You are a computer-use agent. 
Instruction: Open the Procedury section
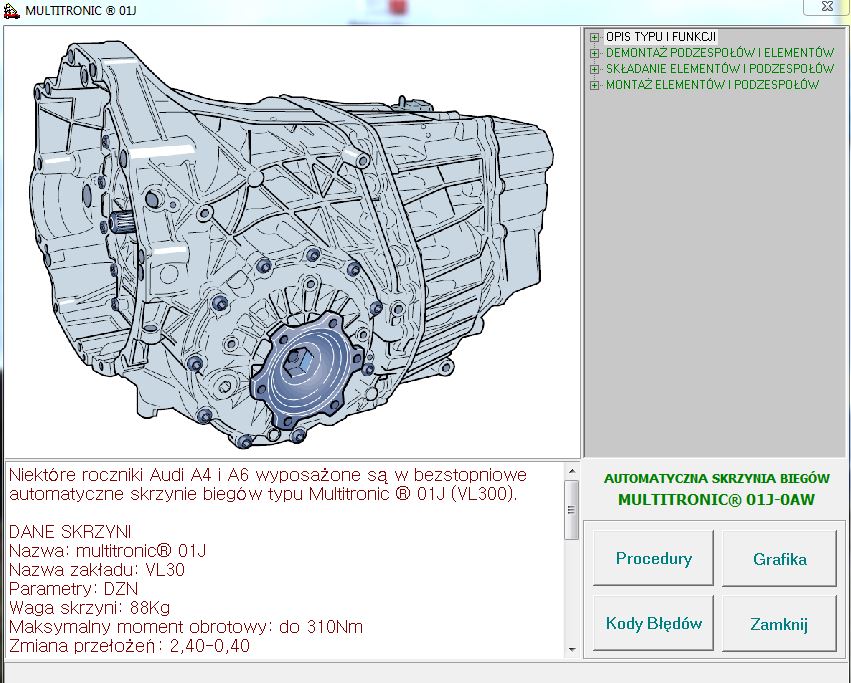pos(653,558)
